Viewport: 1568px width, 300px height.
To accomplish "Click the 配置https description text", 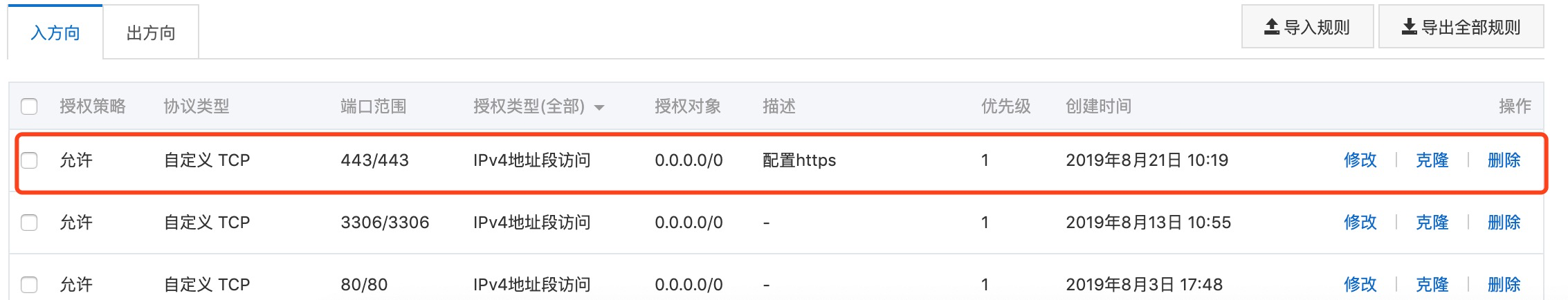I will (x=799, y=160).
